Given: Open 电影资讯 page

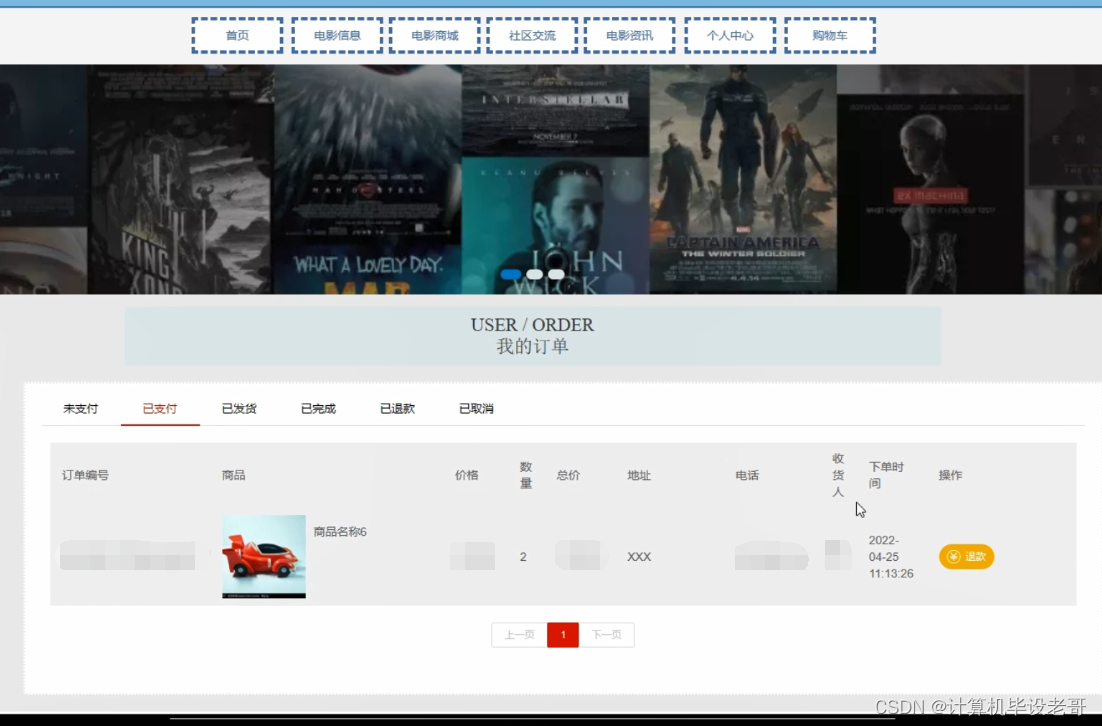Looking at the screenshot, I should coord(630,36).
